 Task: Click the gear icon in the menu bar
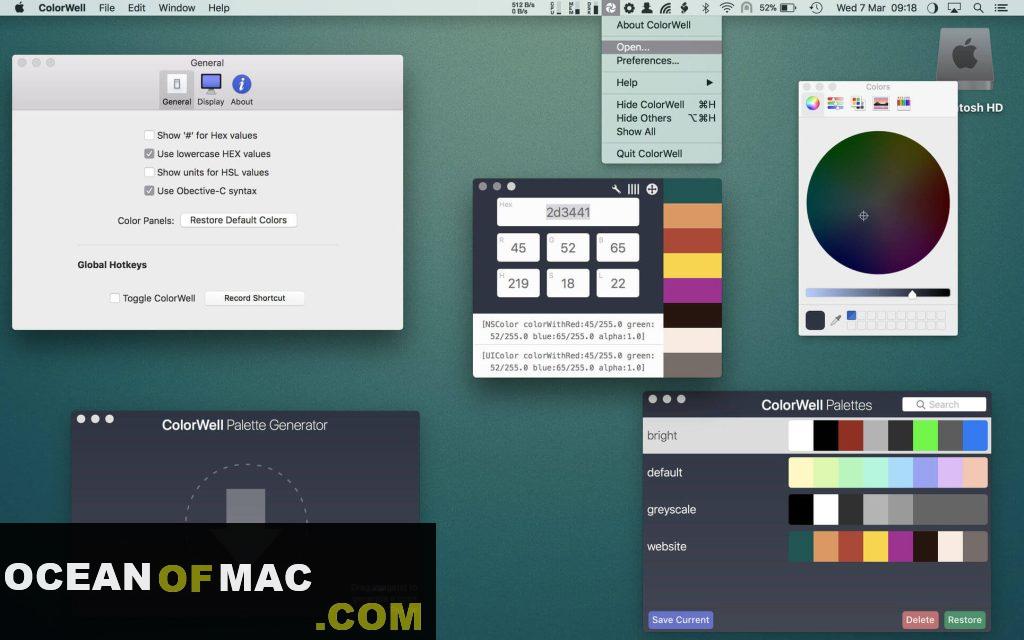point(629,8)
